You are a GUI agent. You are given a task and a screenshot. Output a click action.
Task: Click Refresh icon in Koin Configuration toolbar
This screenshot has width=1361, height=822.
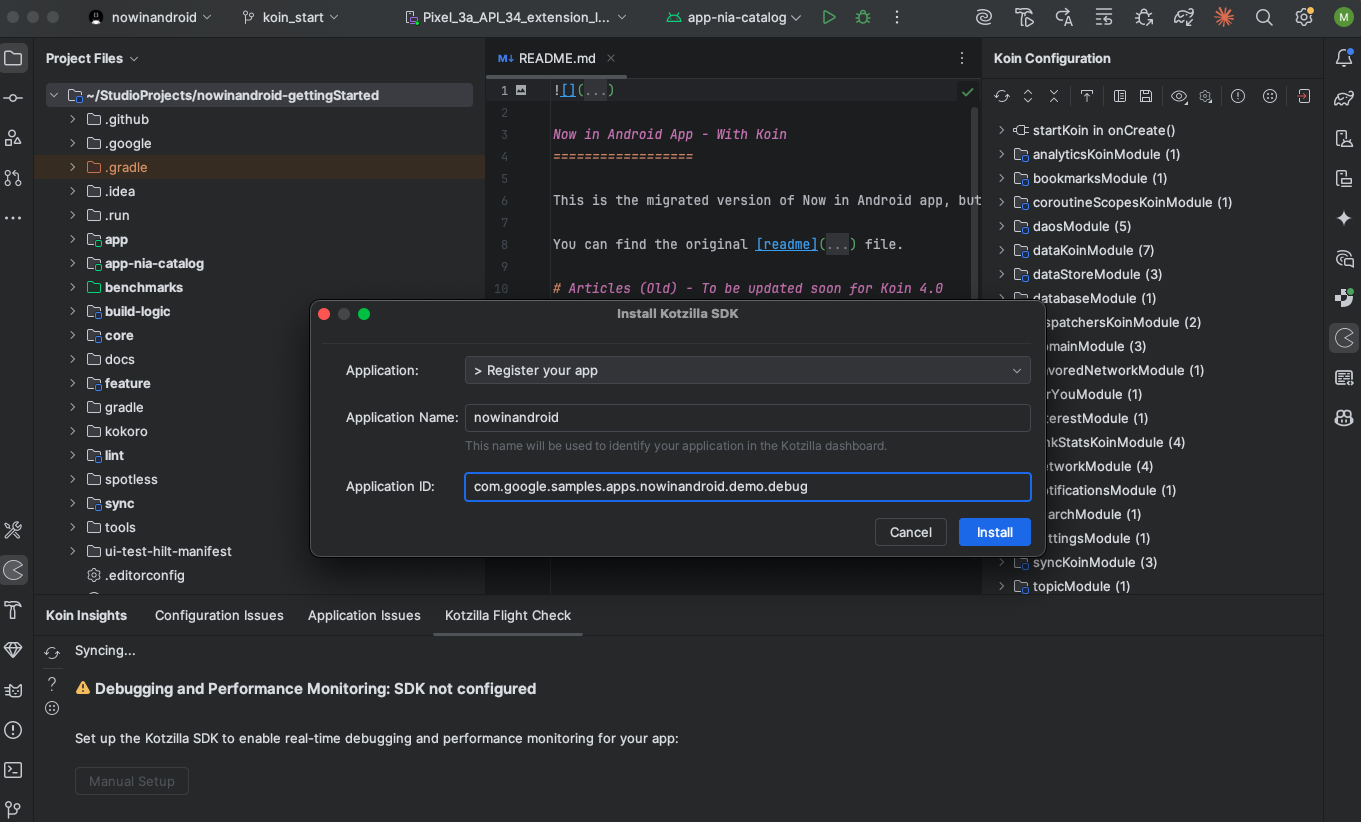(x=1001, y=96)
